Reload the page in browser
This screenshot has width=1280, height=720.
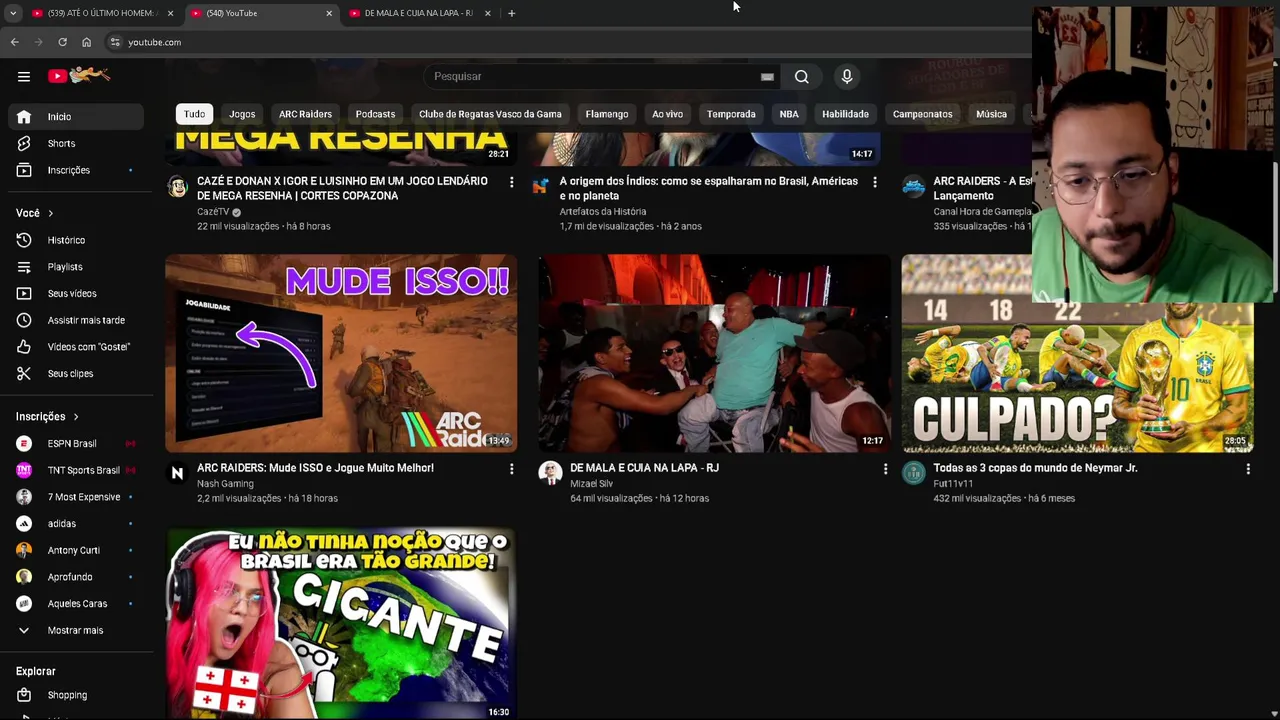(x=62, y=42)
